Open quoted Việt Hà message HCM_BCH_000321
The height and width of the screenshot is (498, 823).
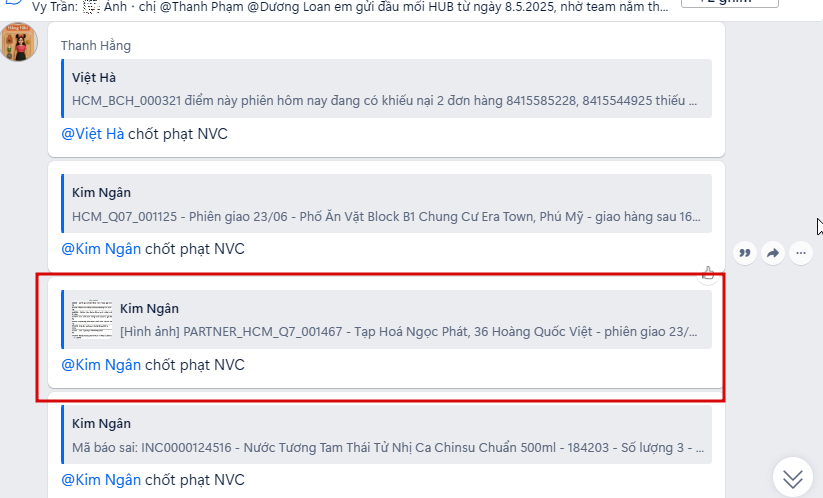point(387,89)
